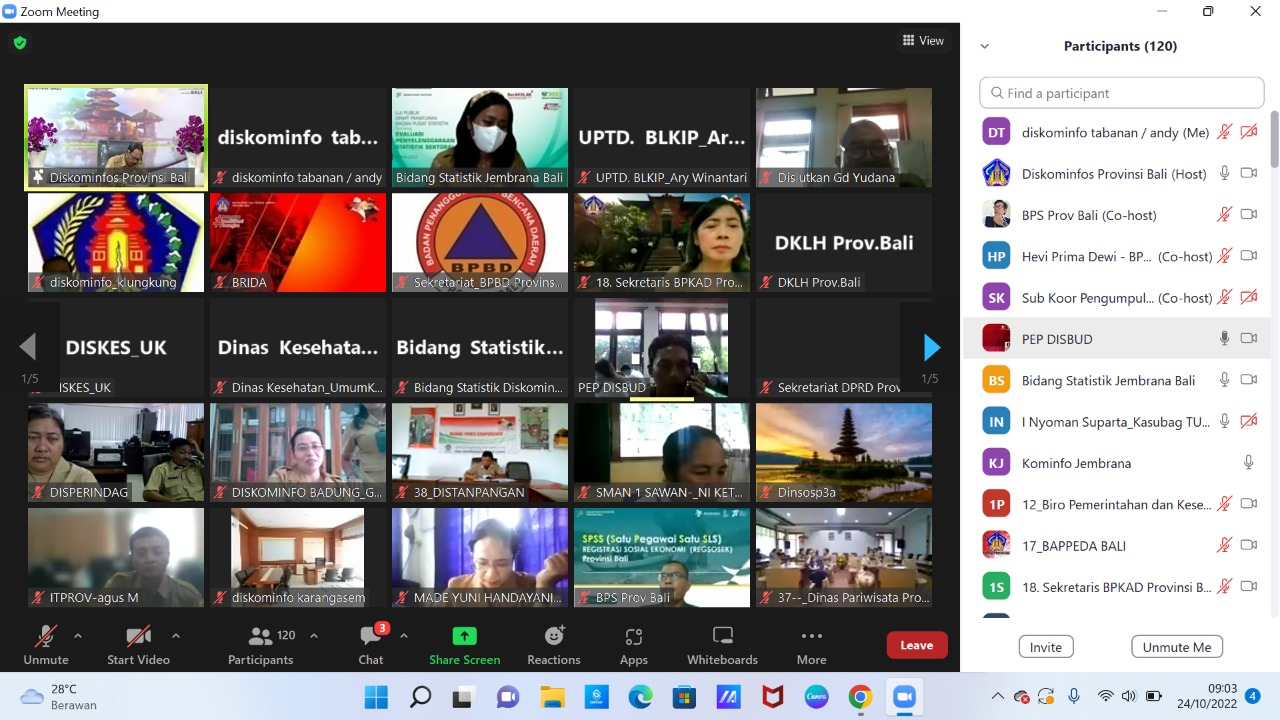1280x720 pixels.
Task: Click the red Leave button
Action: pos(916,645)
